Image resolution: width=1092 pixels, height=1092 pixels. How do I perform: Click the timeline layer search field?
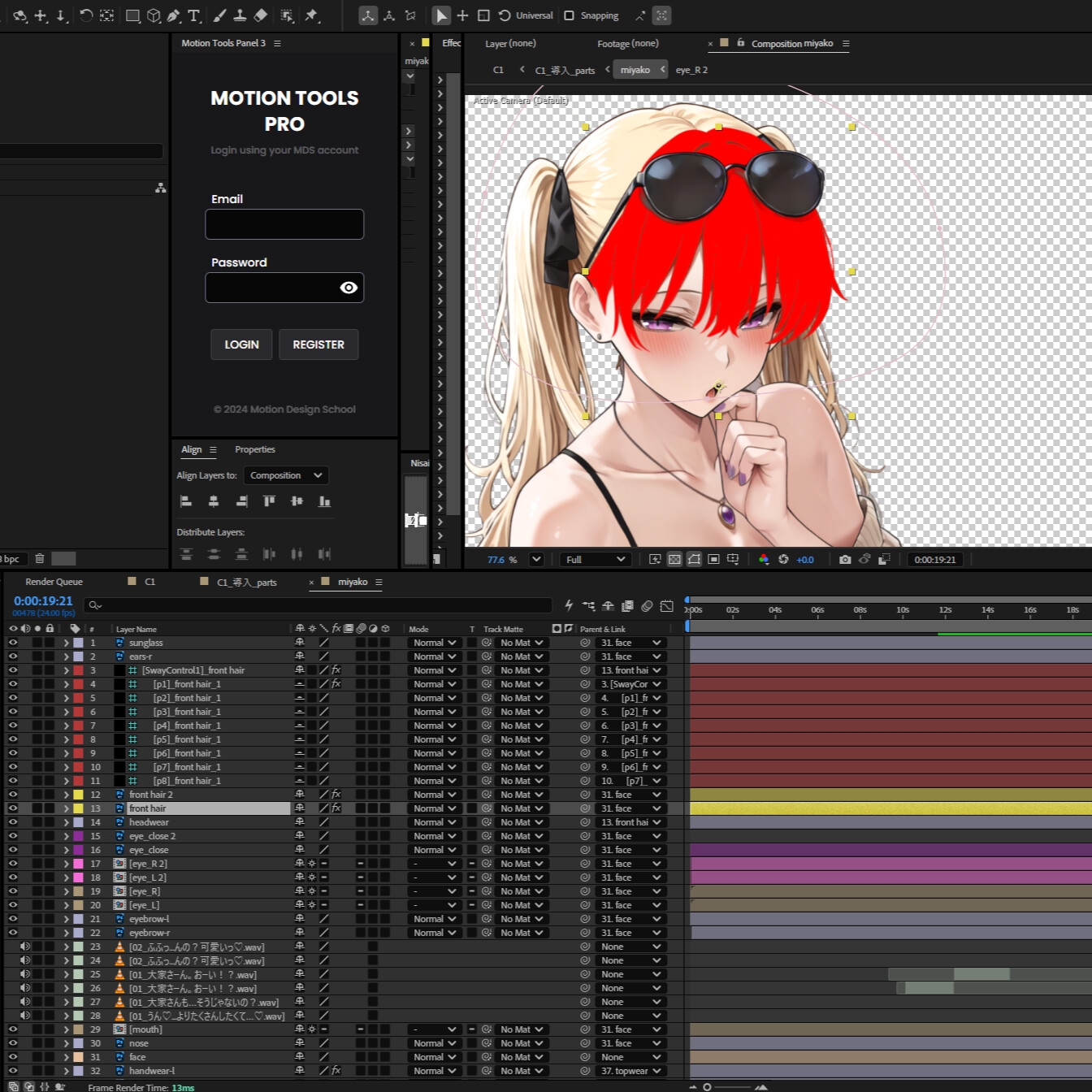(x=319, y=605)
